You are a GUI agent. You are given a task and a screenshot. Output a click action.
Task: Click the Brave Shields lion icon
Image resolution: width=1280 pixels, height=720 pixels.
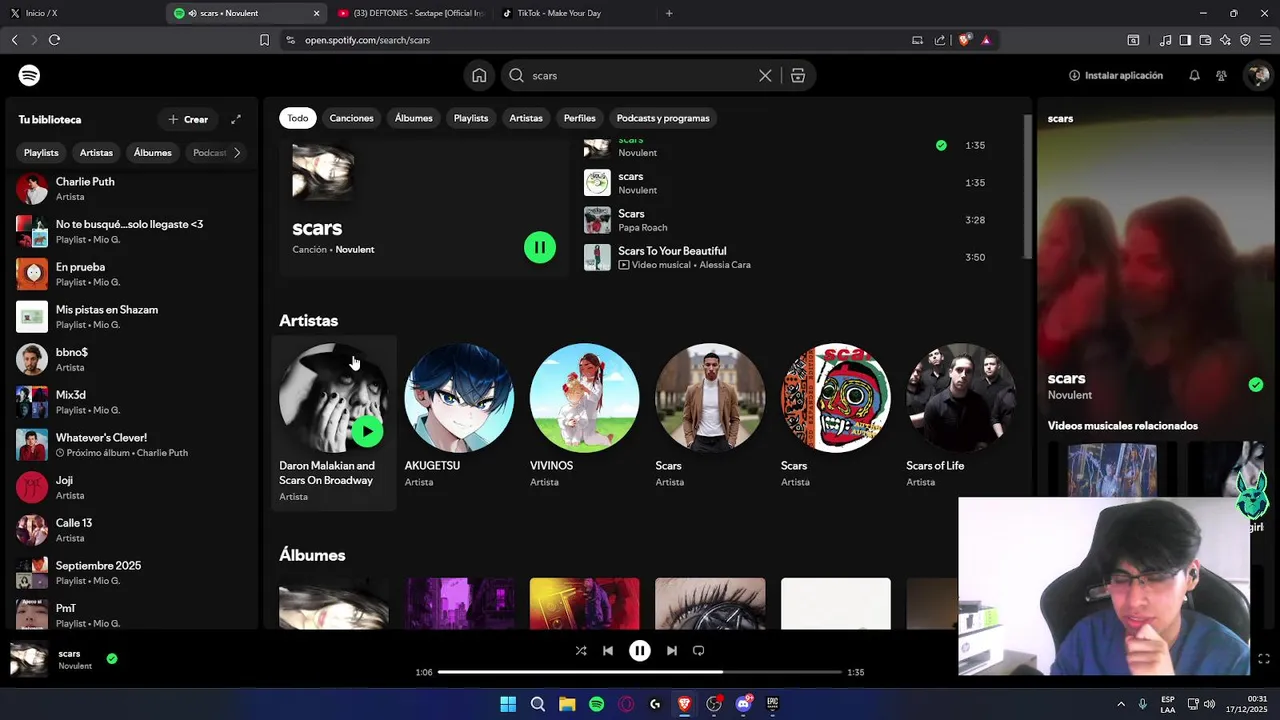coord(964,40)
